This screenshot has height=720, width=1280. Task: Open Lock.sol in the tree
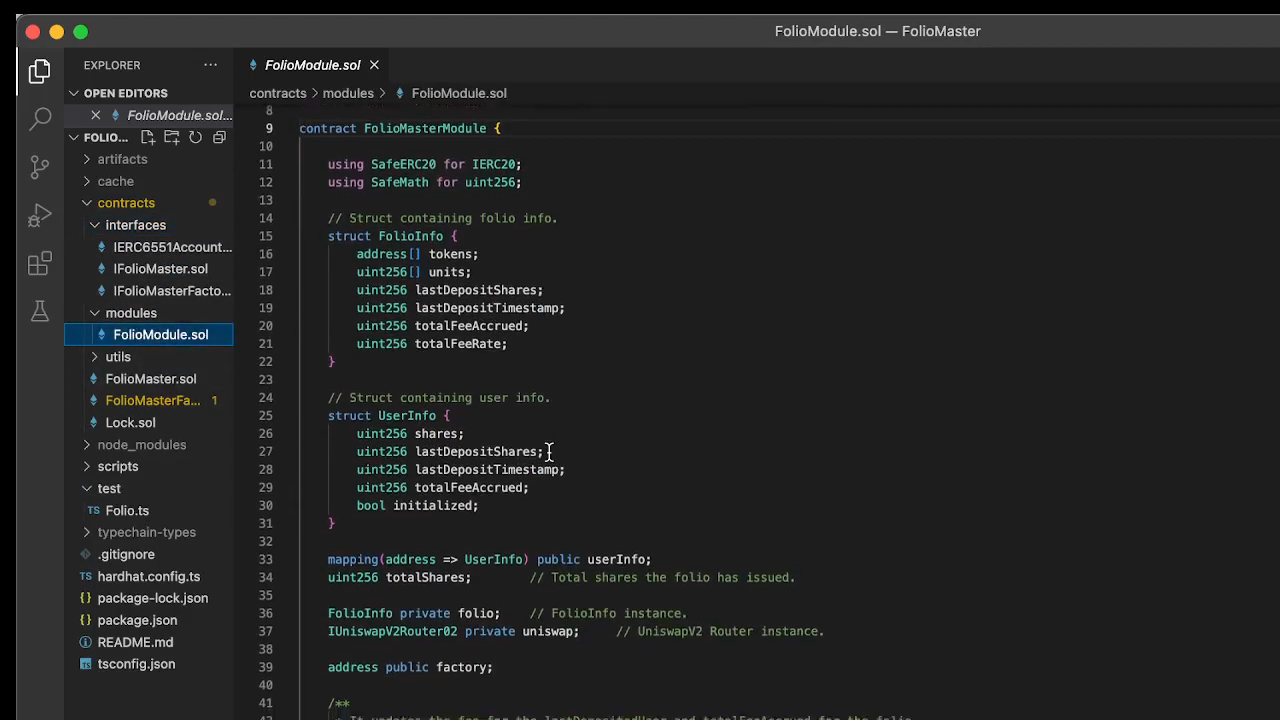click(x=130, y=423)
